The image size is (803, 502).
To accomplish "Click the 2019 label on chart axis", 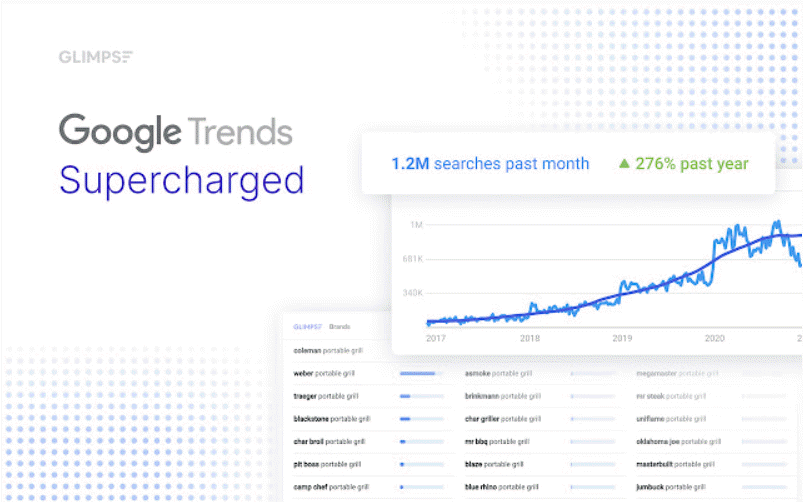I will click(x=622, y=338).
